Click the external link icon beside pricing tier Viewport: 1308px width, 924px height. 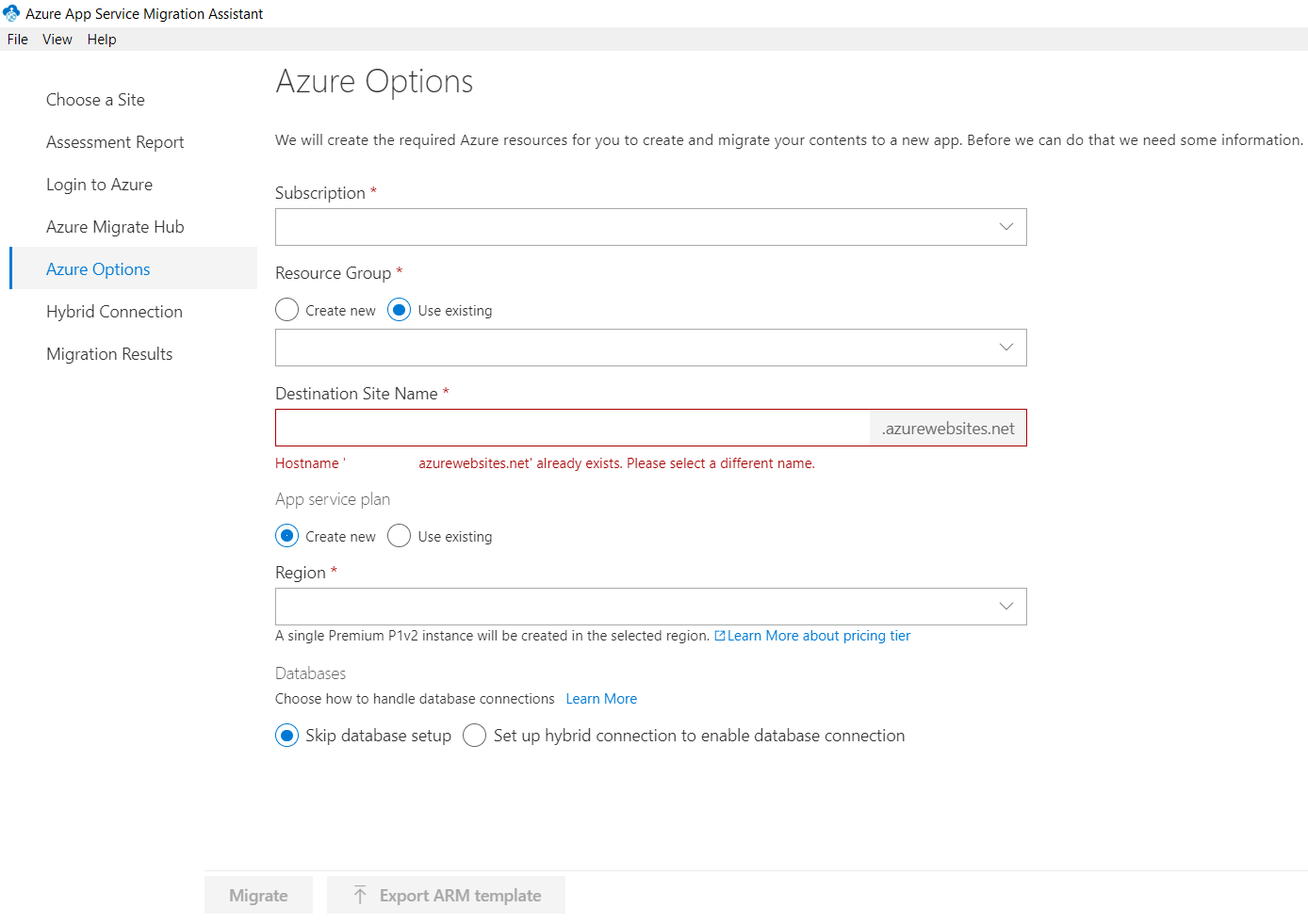tap(720, 636)
